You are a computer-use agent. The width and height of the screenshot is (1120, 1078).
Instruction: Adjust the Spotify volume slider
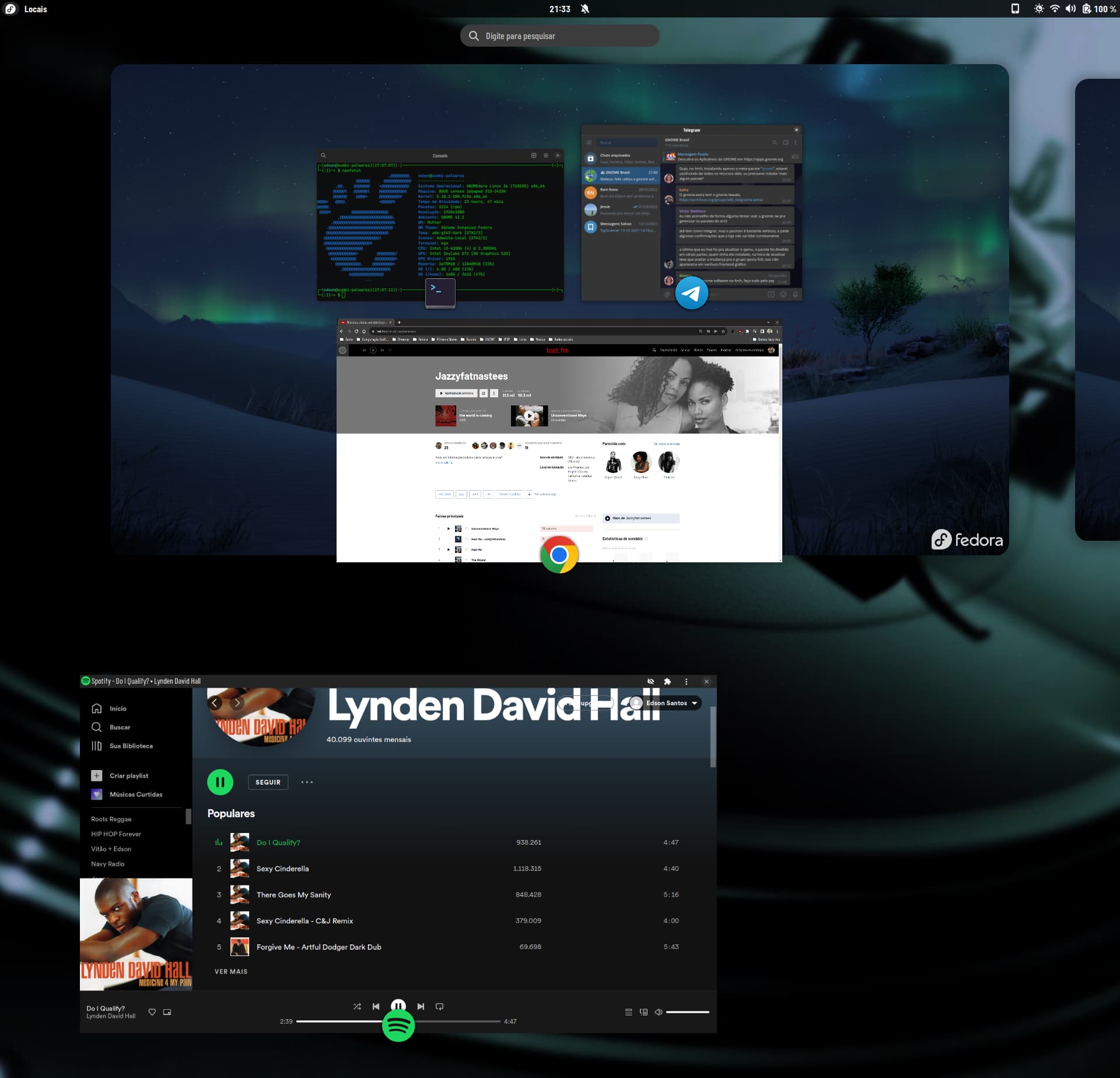688,1012
